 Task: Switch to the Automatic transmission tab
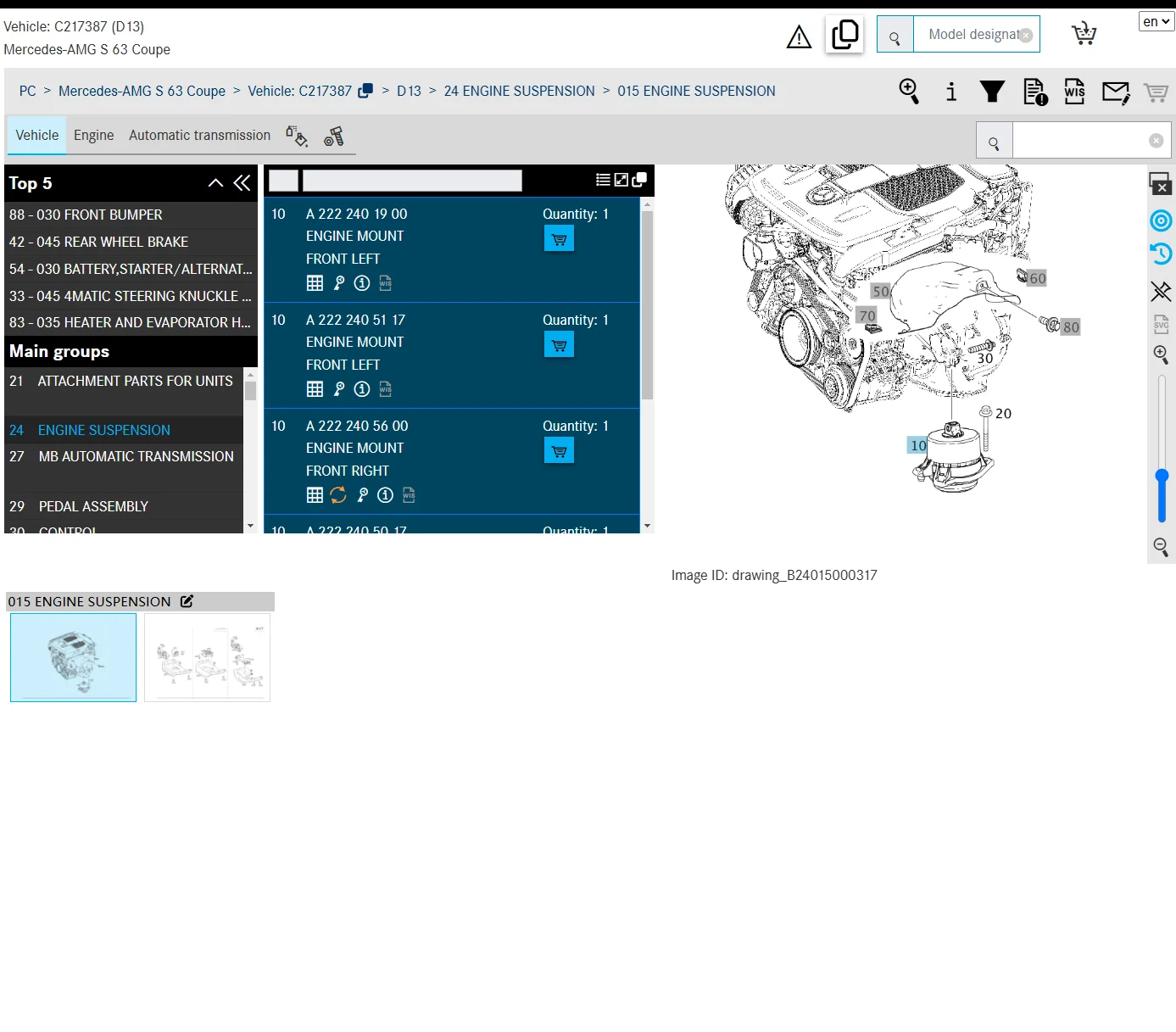[x=199, y=136]
